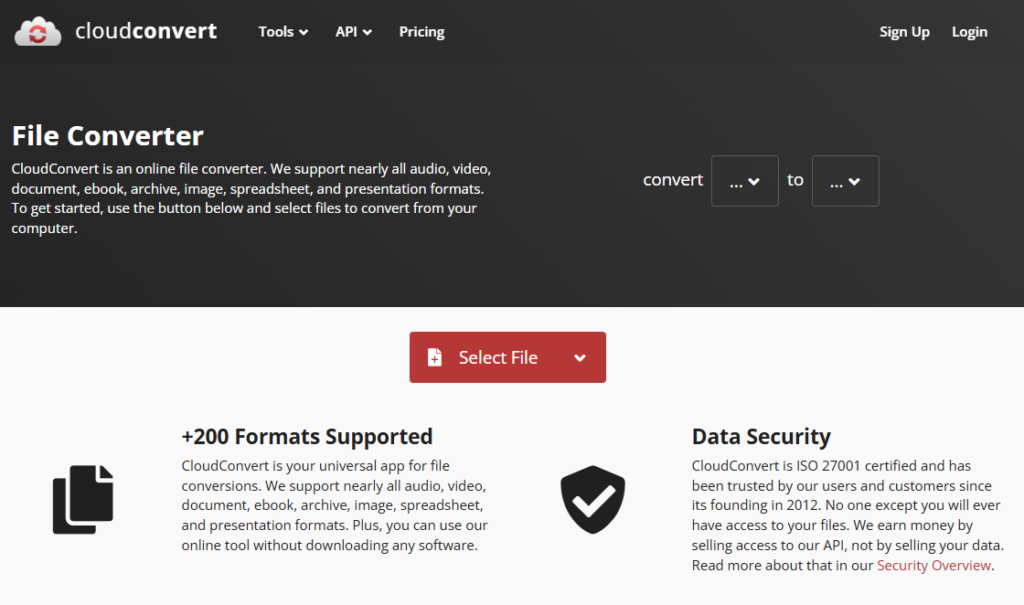The height and width of the screenshot is (605, 1024).
Task: Click the stacked documents icon
Action: point(83,498)
